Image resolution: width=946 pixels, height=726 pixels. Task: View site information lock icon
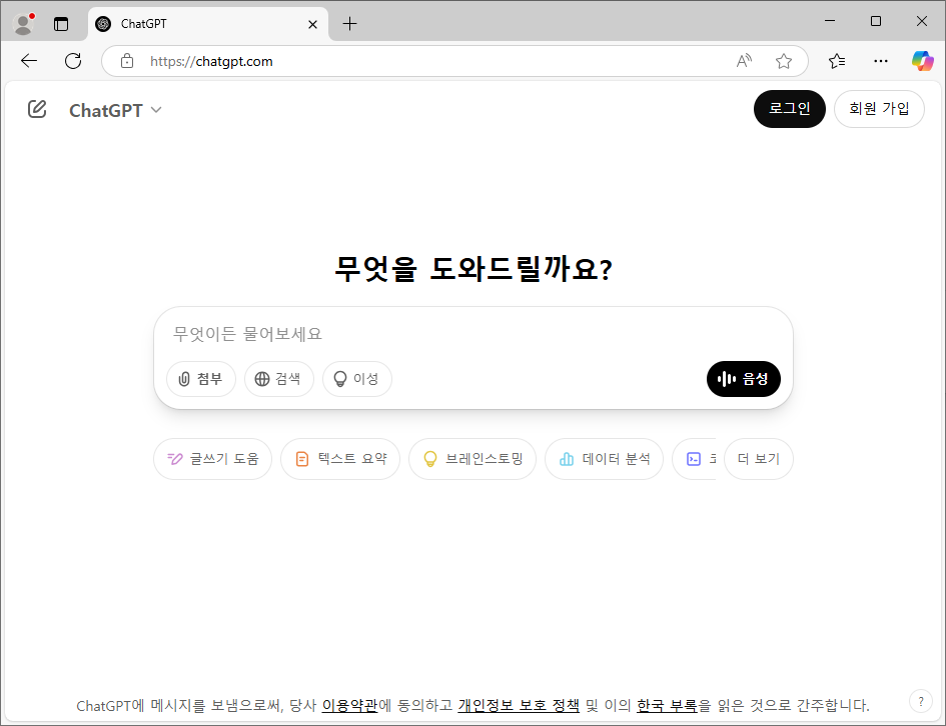(127, 61)
